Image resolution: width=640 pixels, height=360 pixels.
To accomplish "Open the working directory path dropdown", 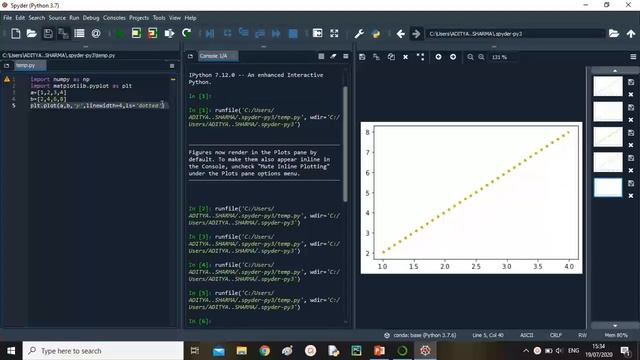I will pyautogui.click(x=515, y=34).
